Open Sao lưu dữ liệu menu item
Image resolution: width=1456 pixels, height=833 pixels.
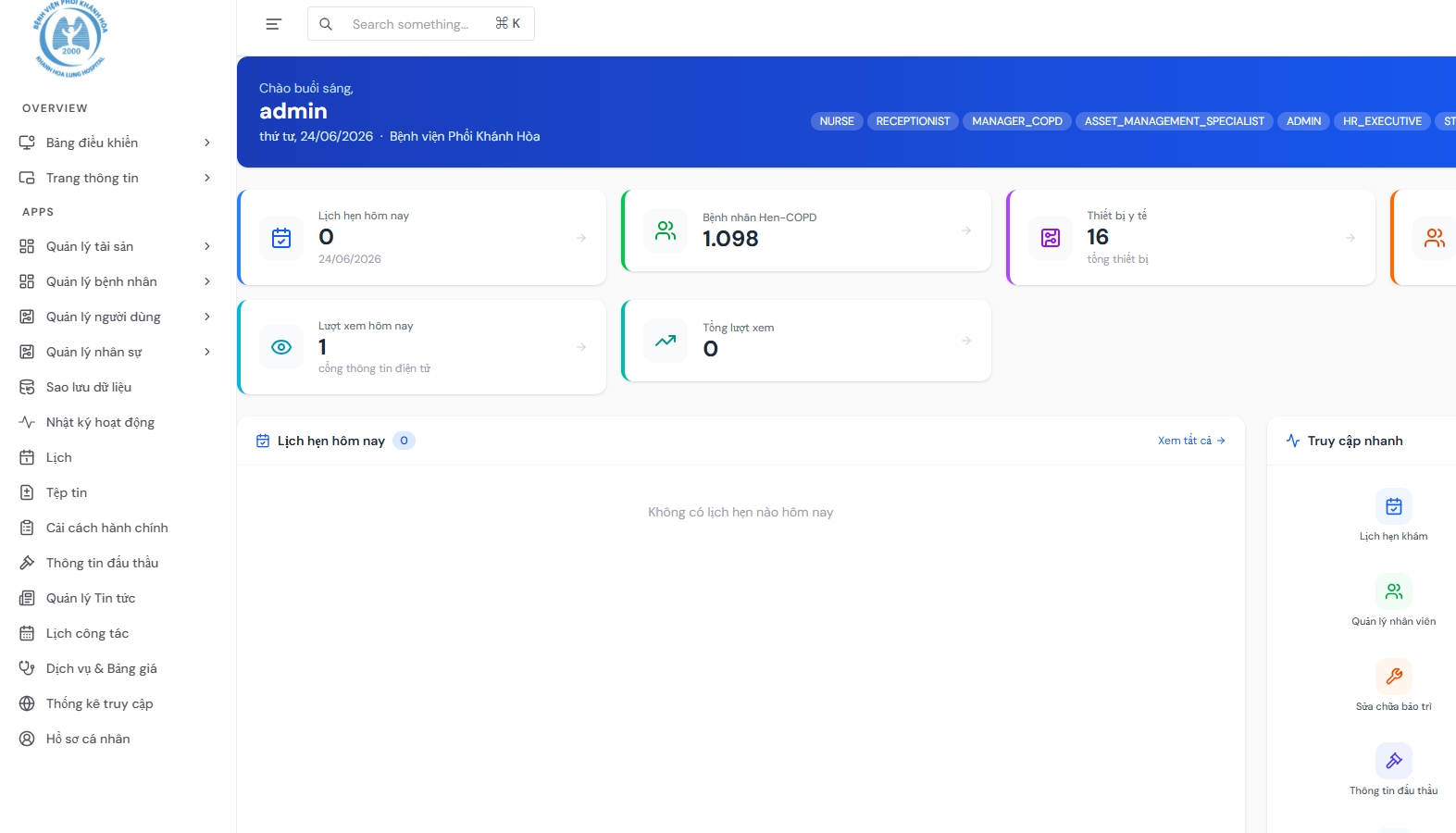coord(116,387)
